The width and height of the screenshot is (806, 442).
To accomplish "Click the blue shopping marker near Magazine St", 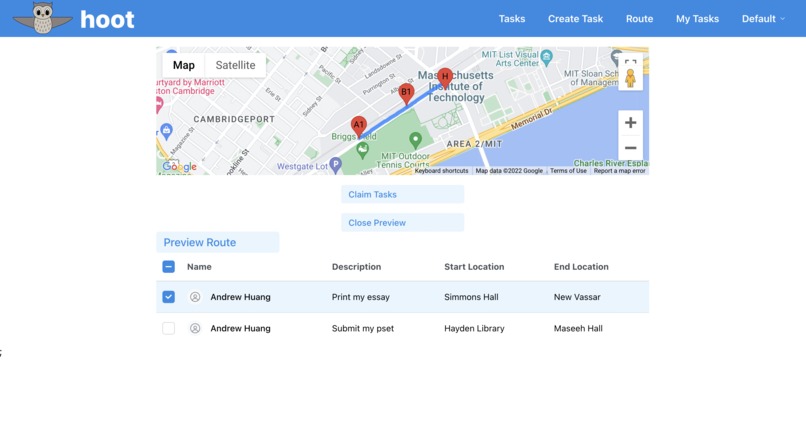I will pyautogui.click(x=166, y=131).
